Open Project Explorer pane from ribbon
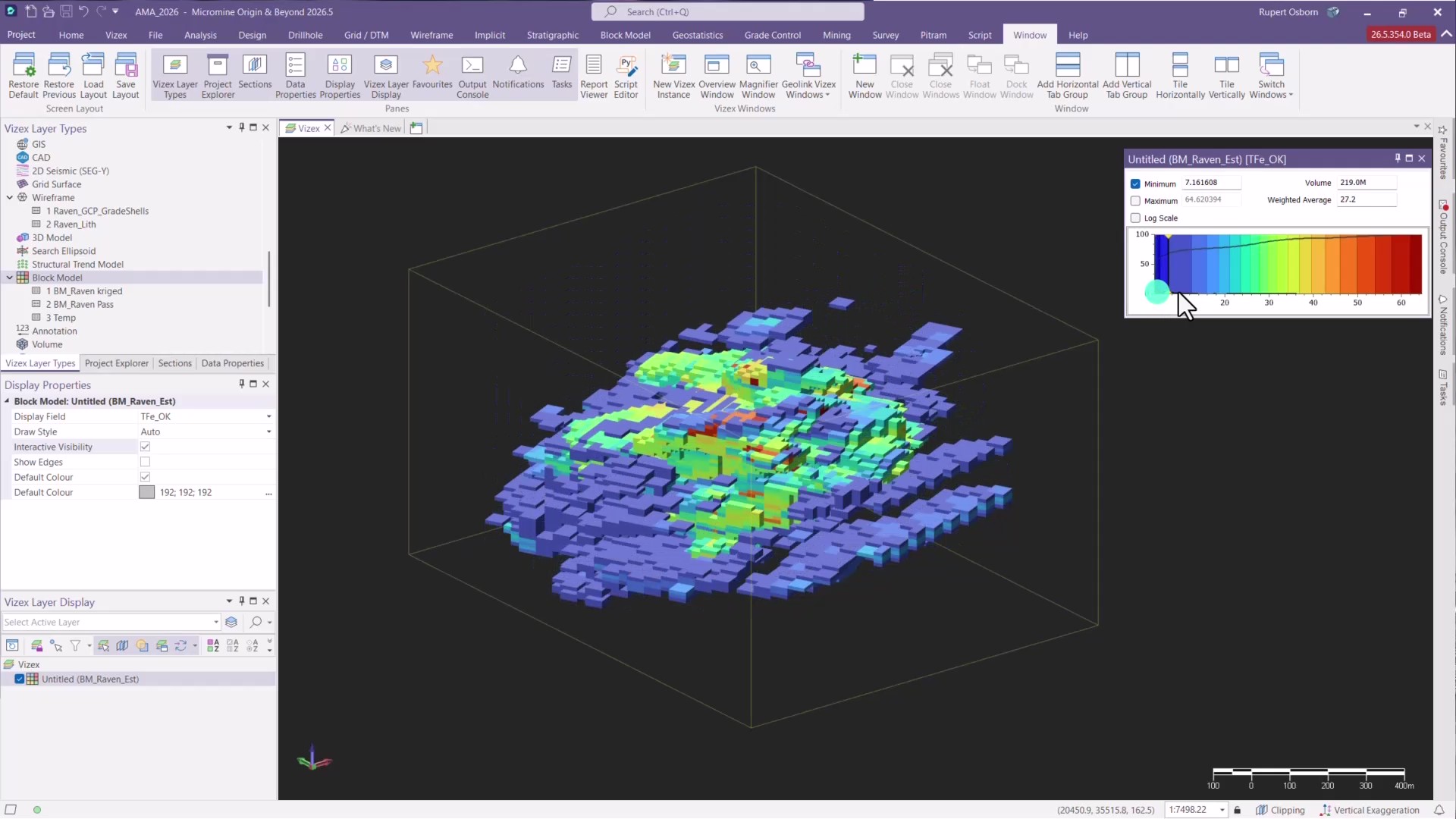 pos(218,75)
